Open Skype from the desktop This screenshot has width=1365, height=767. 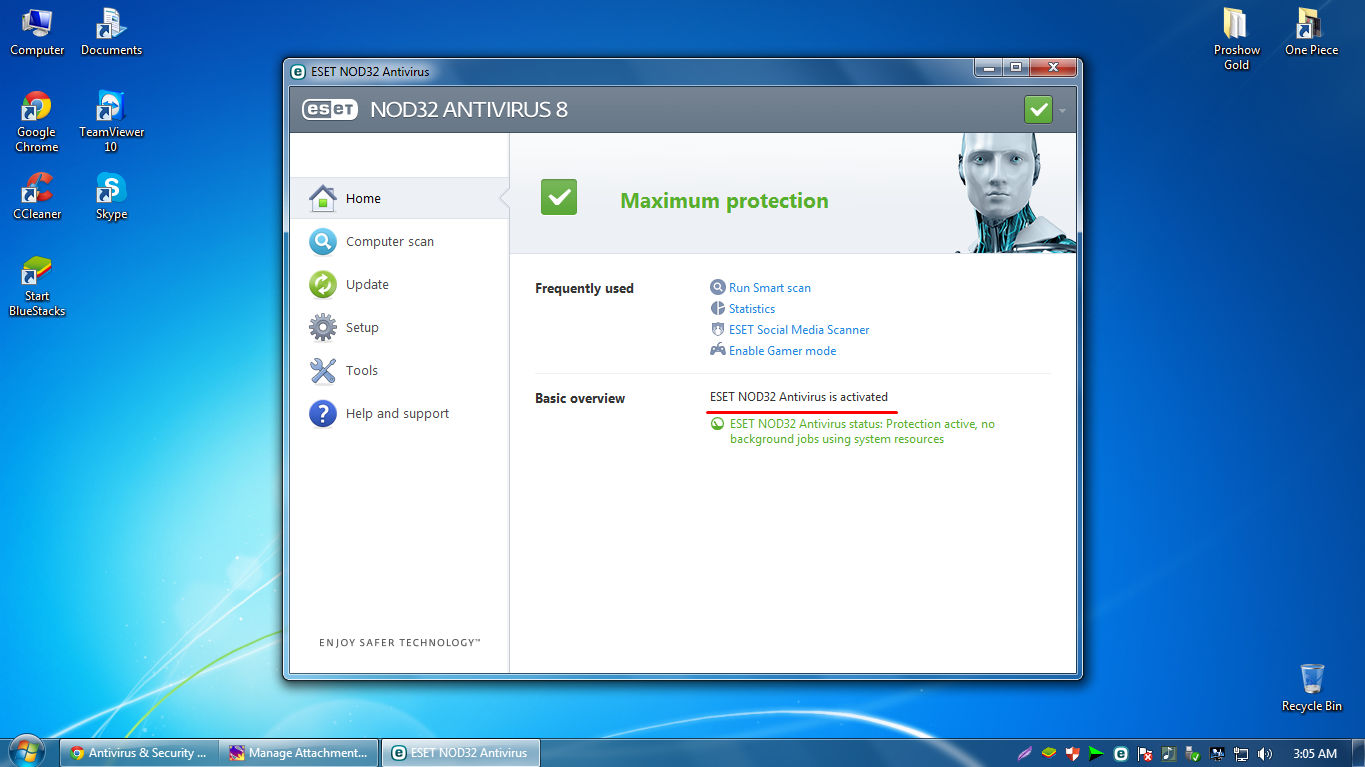(x=110, y=189)
